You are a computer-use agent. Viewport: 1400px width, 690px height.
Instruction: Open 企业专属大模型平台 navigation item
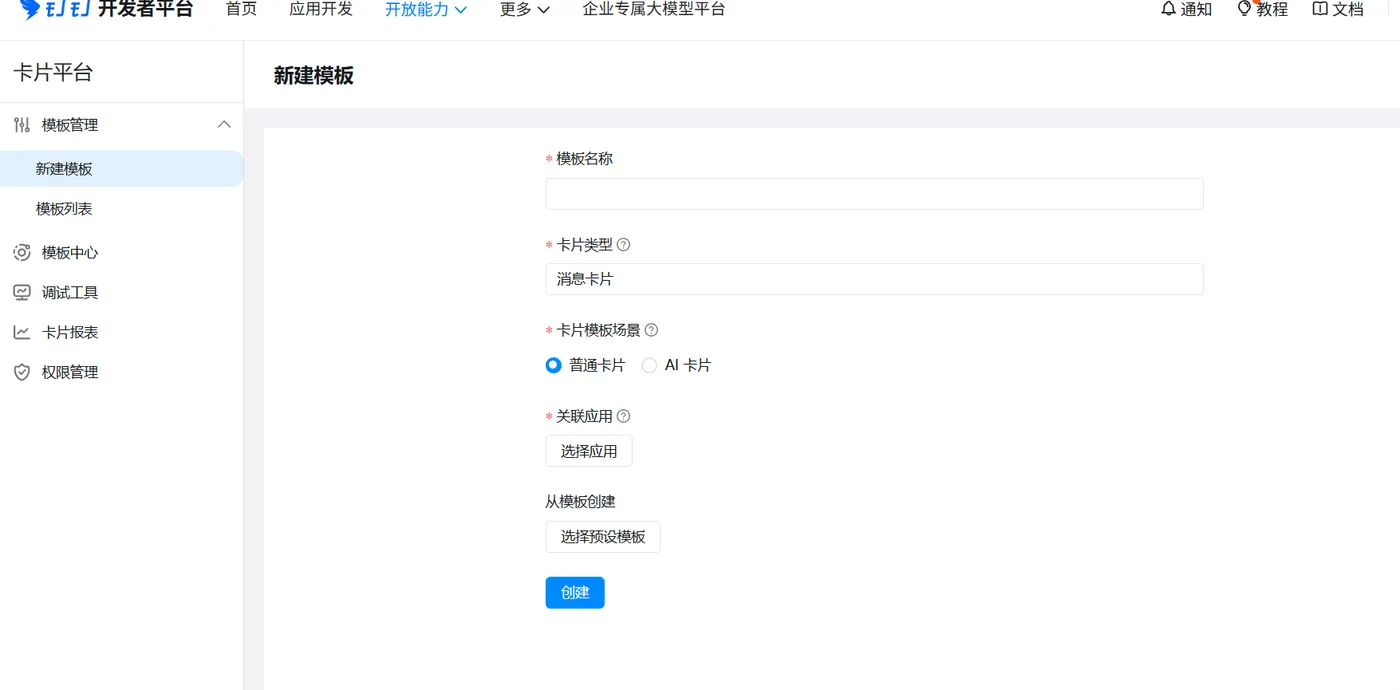(654, 9)
